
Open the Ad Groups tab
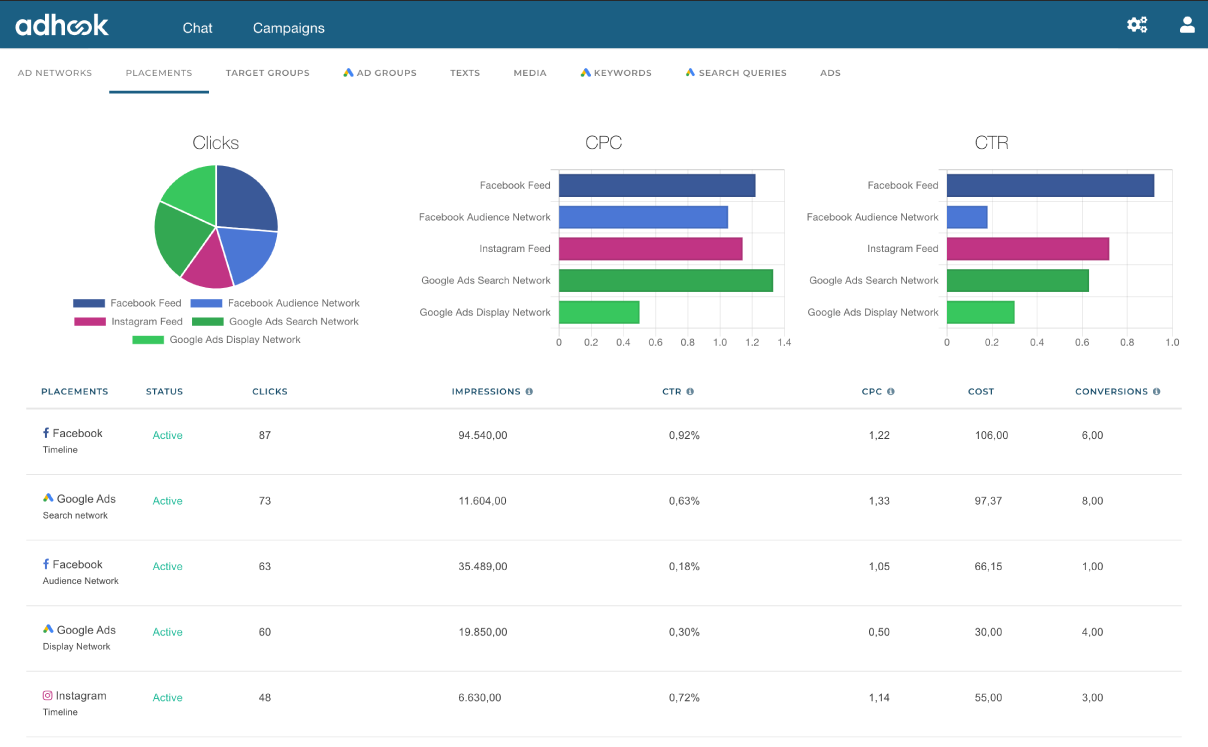click(x=380, y=73)
